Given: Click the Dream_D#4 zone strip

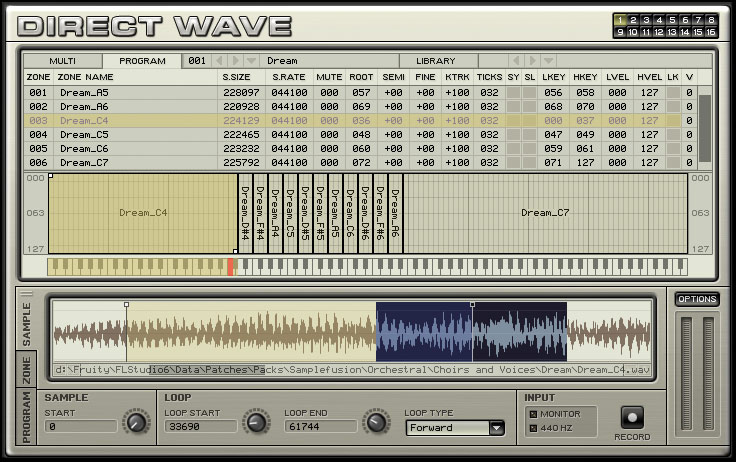Looking at the screenshot, I should click(245, 213).
